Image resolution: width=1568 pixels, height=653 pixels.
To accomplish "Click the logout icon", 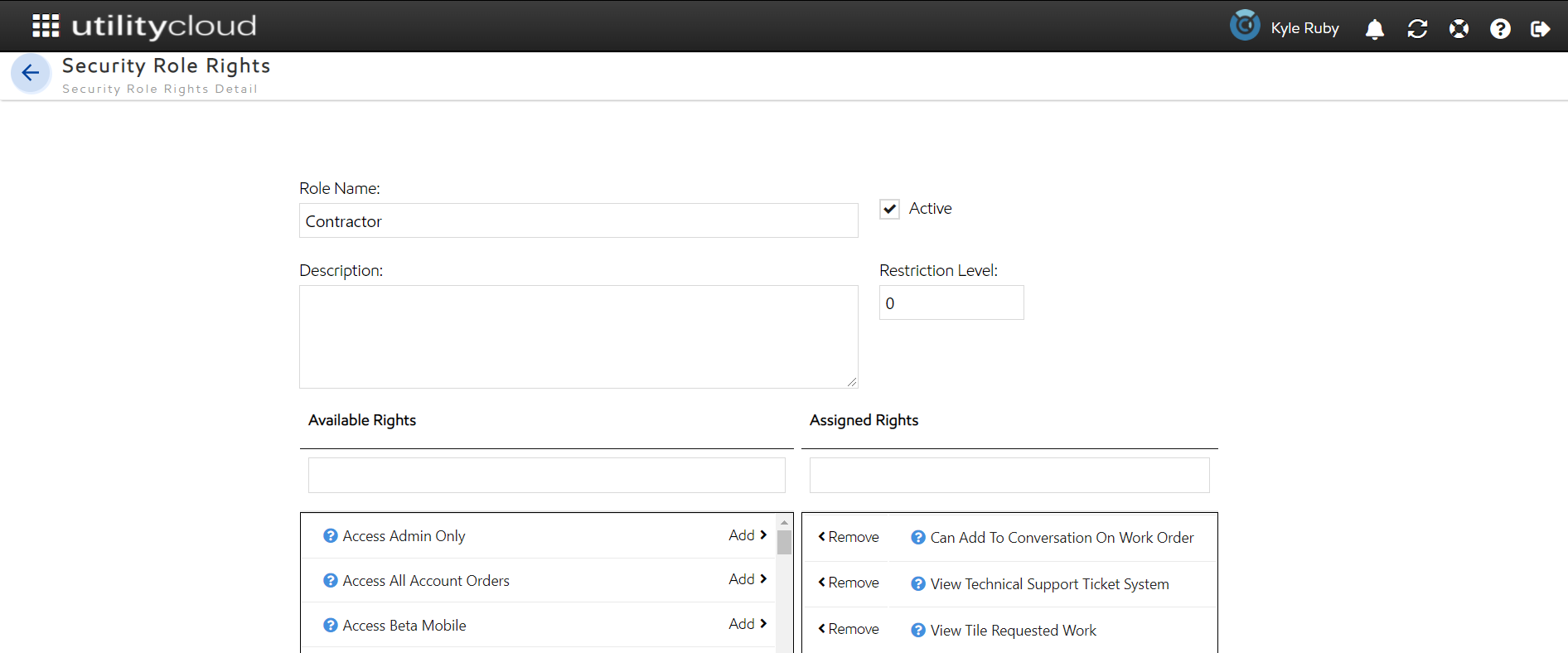I will pyautogui.click(x=1540, y=29).
